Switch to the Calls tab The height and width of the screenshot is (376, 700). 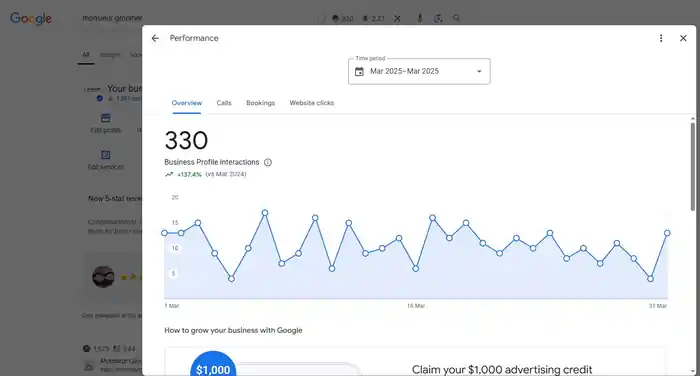(224, 103)
